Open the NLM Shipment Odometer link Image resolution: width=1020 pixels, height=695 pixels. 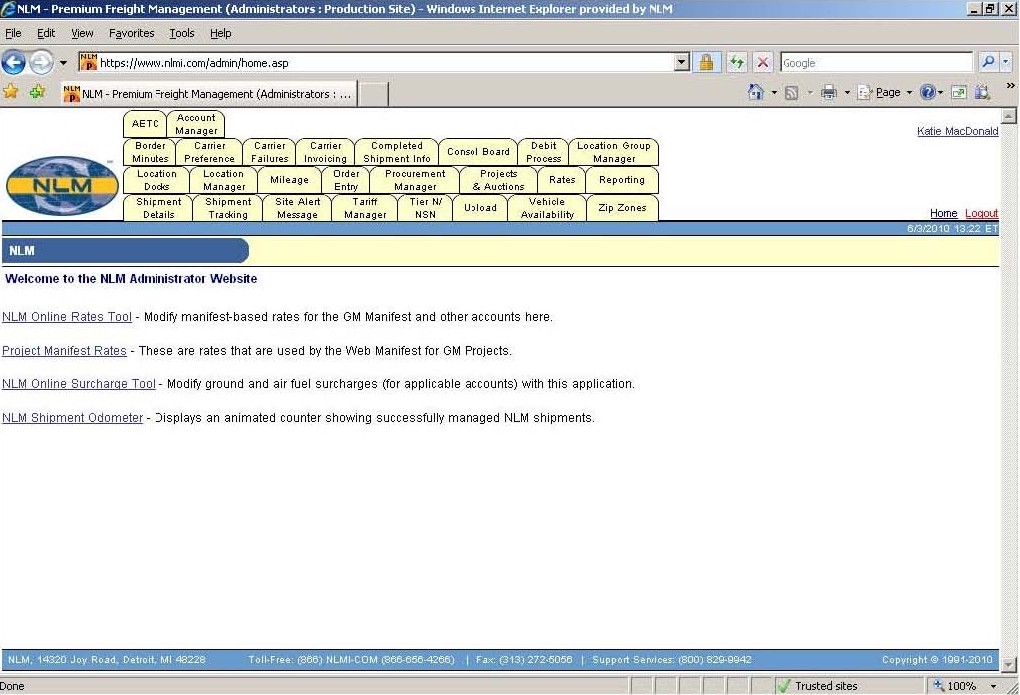click(72, 418)
